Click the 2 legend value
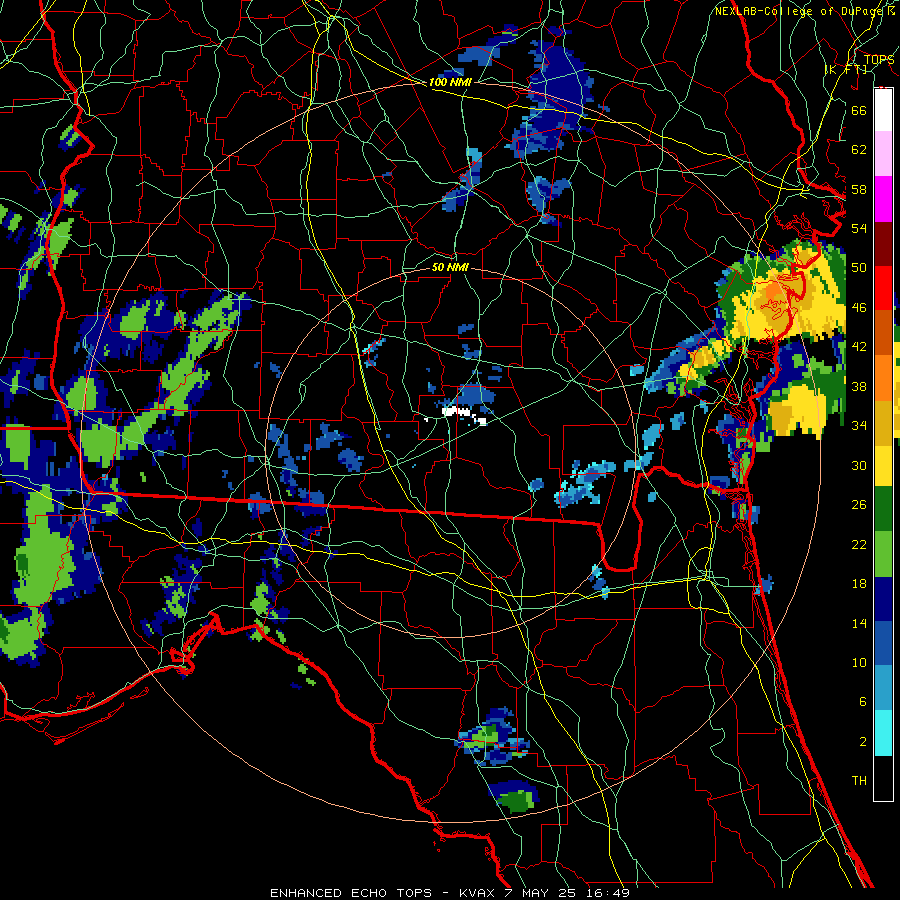 point(862,742)
